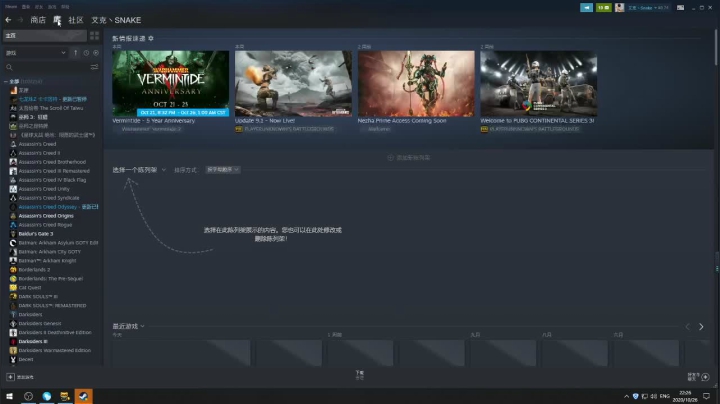
Task: Select Assassin's Creed IV Black Flag
Action: pos(52,180)
